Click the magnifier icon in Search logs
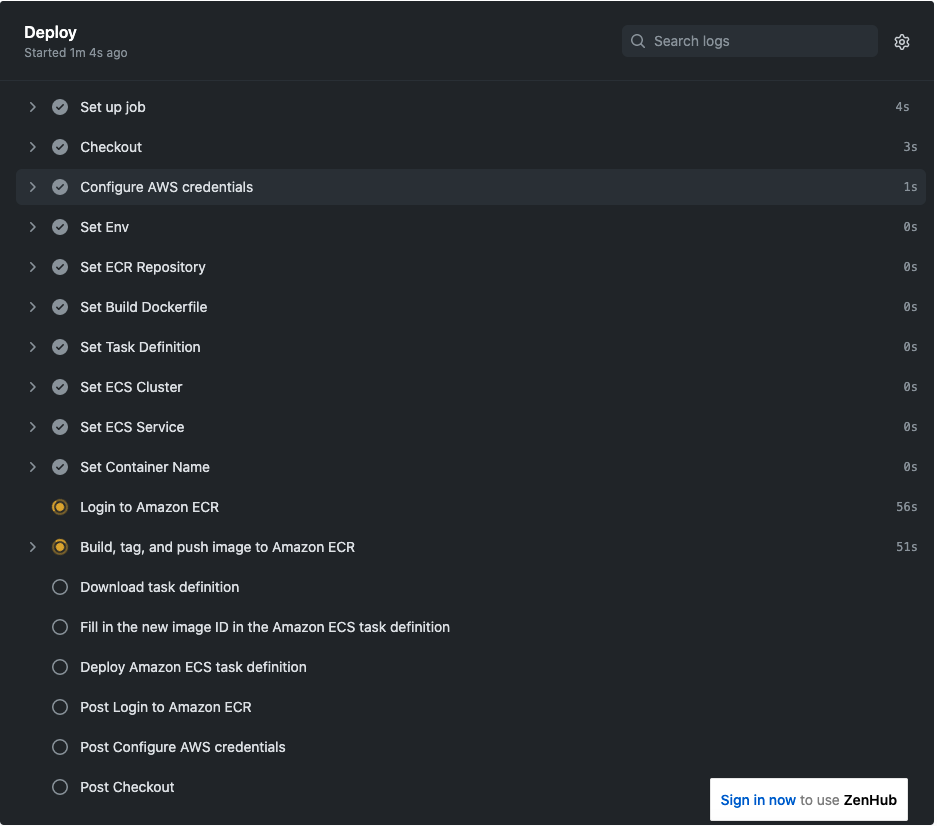 point(638,41)
